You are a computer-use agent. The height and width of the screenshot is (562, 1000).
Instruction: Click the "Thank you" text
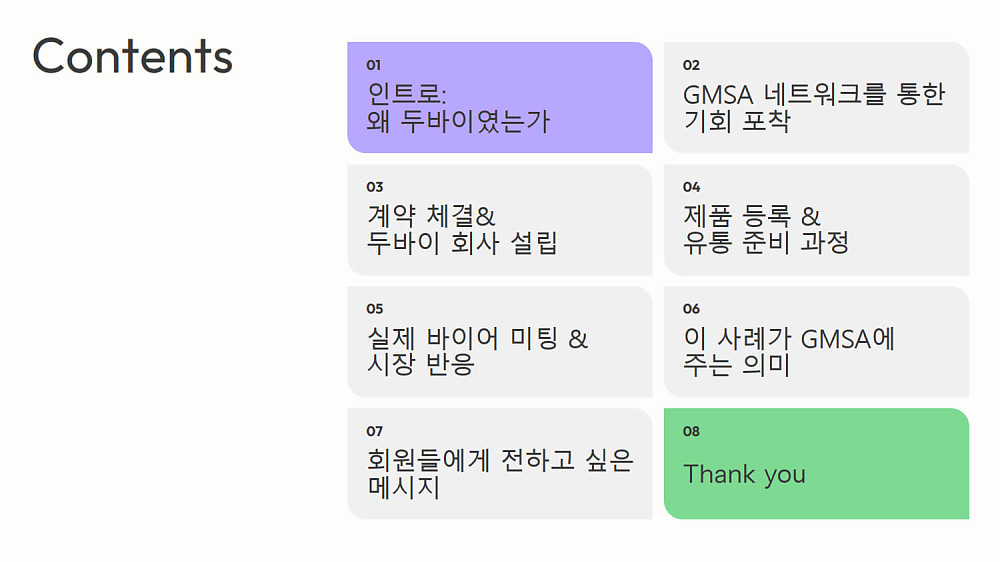pos(744,474)
